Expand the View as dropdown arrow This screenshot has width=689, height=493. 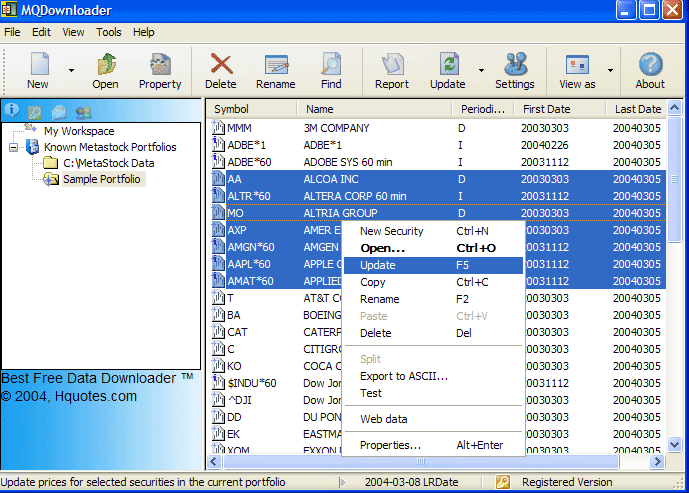[x=610, y=70]
